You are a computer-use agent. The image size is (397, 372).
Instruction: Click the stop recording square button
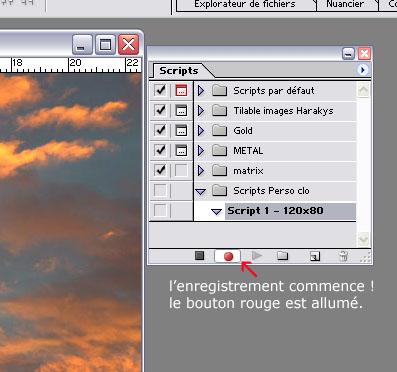[x=199, y=256]
